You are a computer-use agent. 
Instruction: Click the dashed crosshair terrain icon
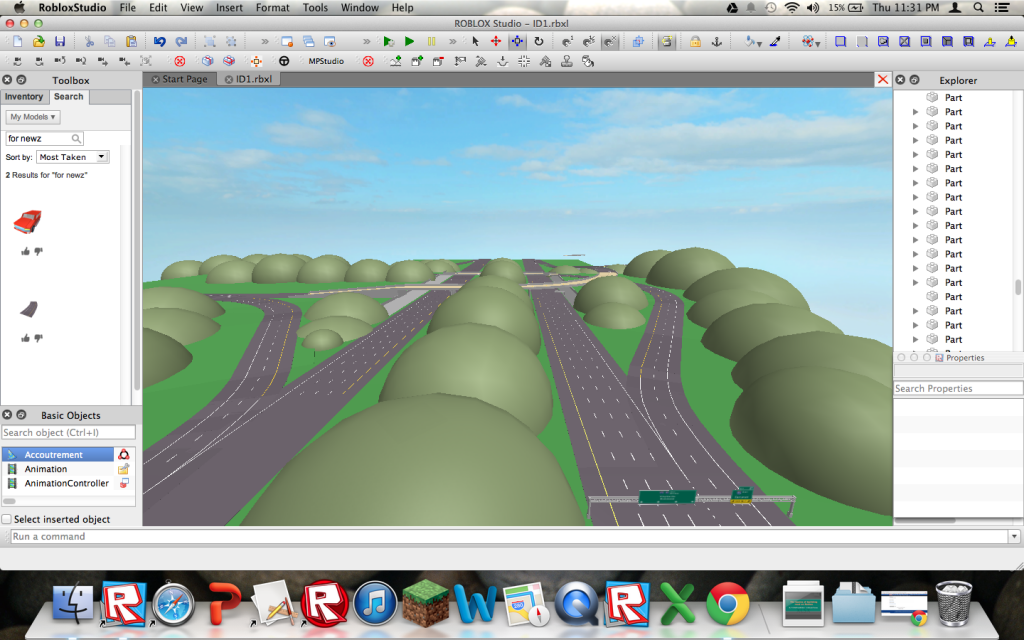point(524,61)
